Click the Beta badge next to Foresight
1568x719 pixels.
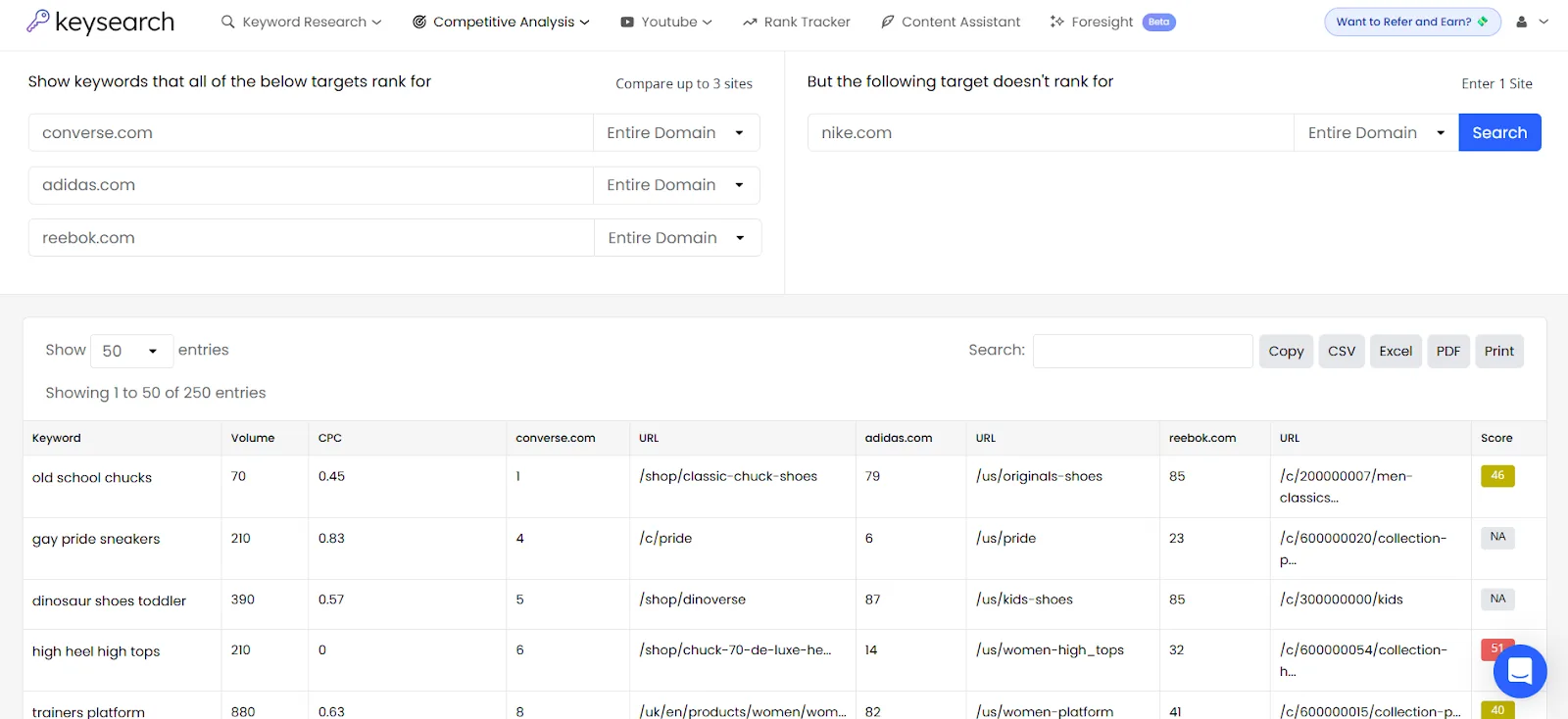click(x=1158, y=22)
